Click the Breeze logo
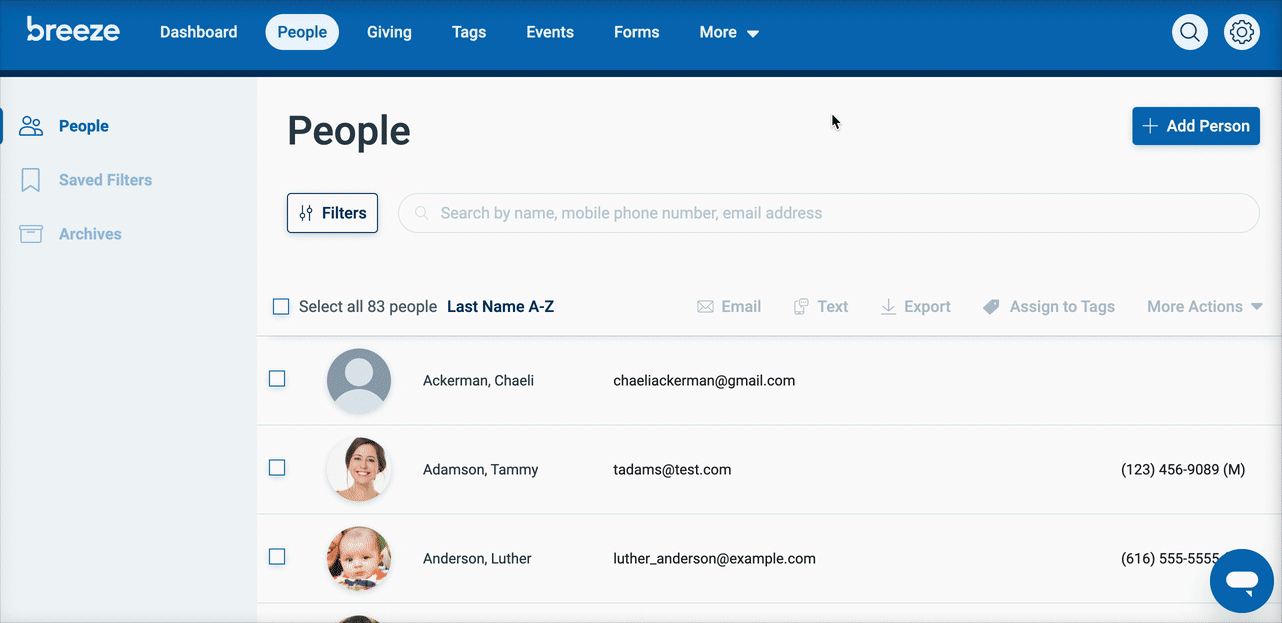Screen dimensions: 1282x623 [x=73, y=30]
